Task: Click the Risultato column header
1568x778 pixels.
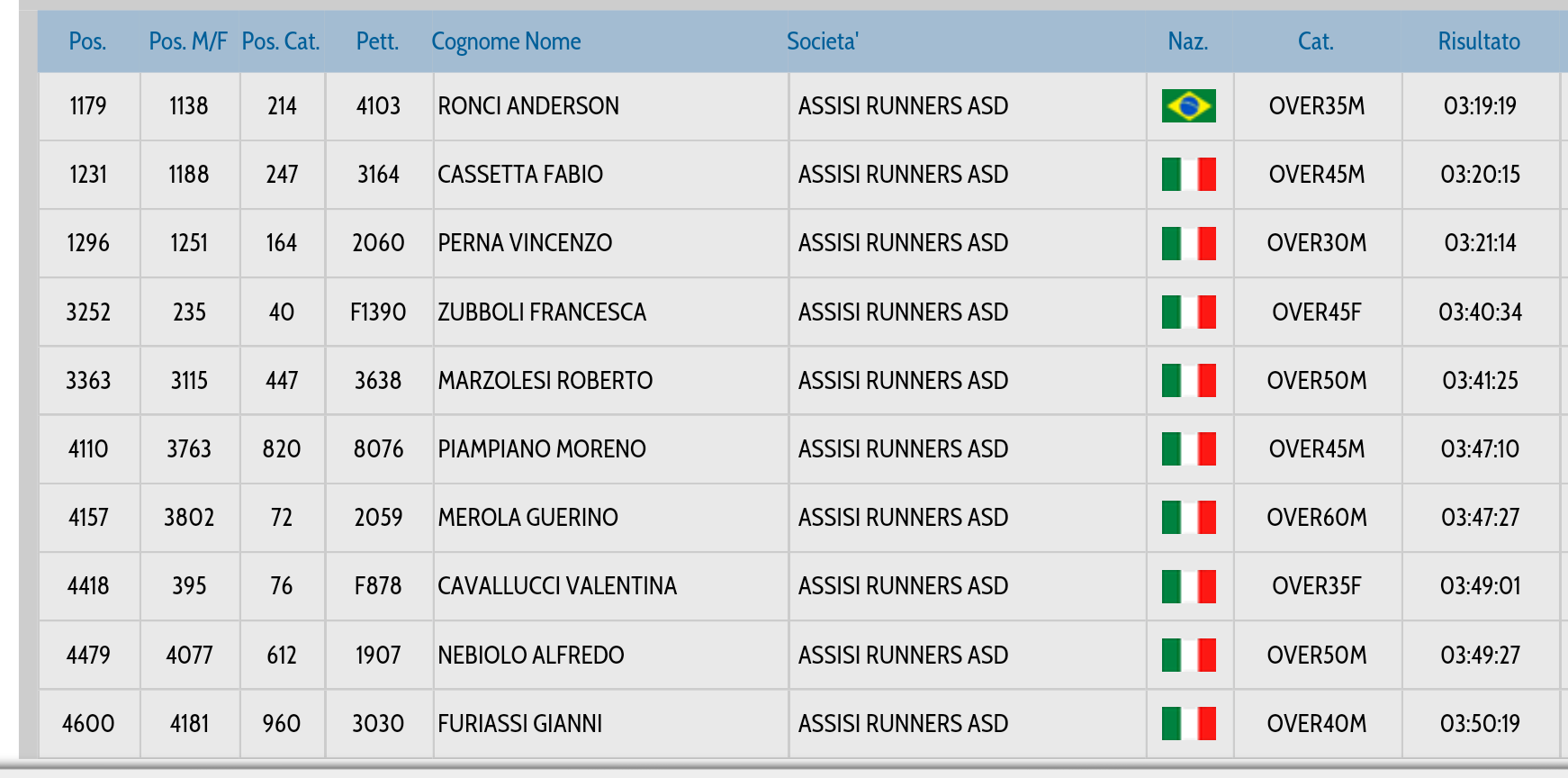Action: (1479, 41)
